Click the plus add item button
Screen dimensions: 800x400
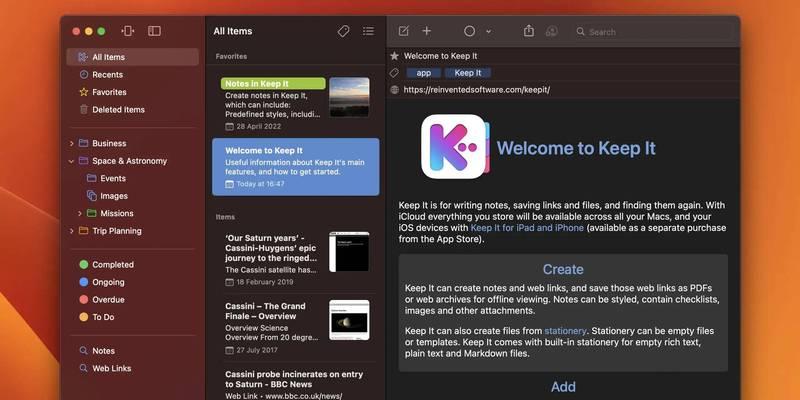click(x=427, y=31)
